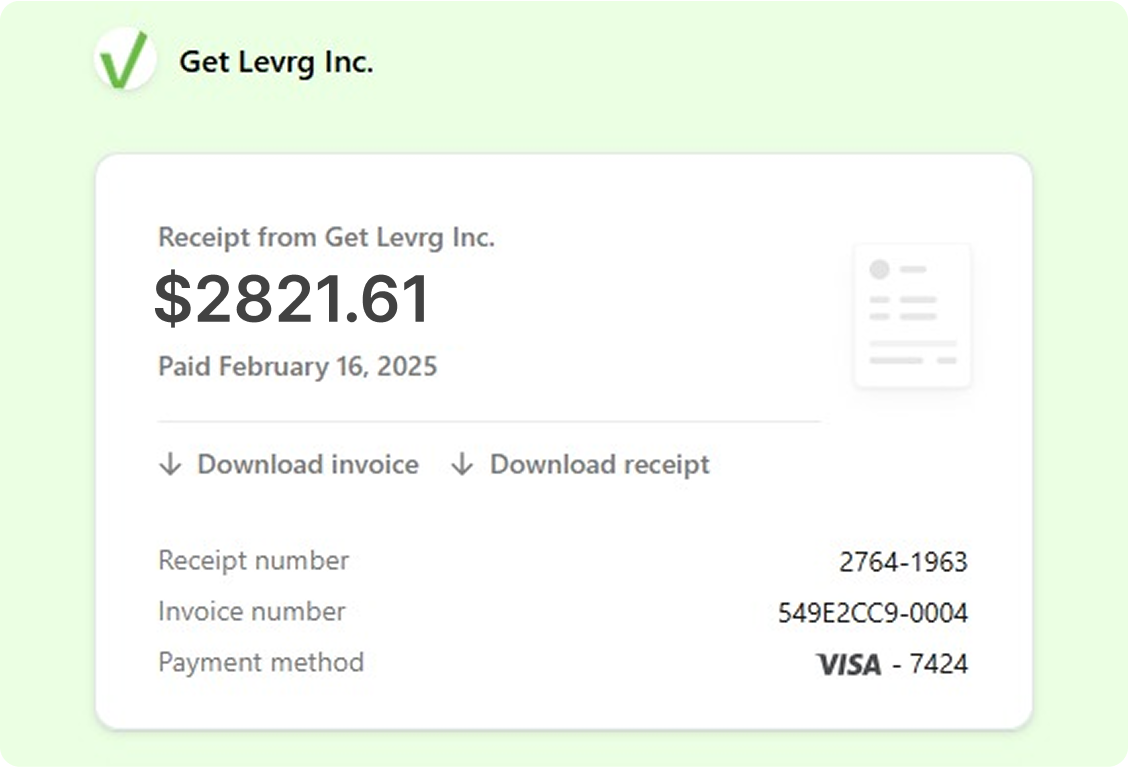
Task: Click the Payment method row label
Action: [260, 662]
